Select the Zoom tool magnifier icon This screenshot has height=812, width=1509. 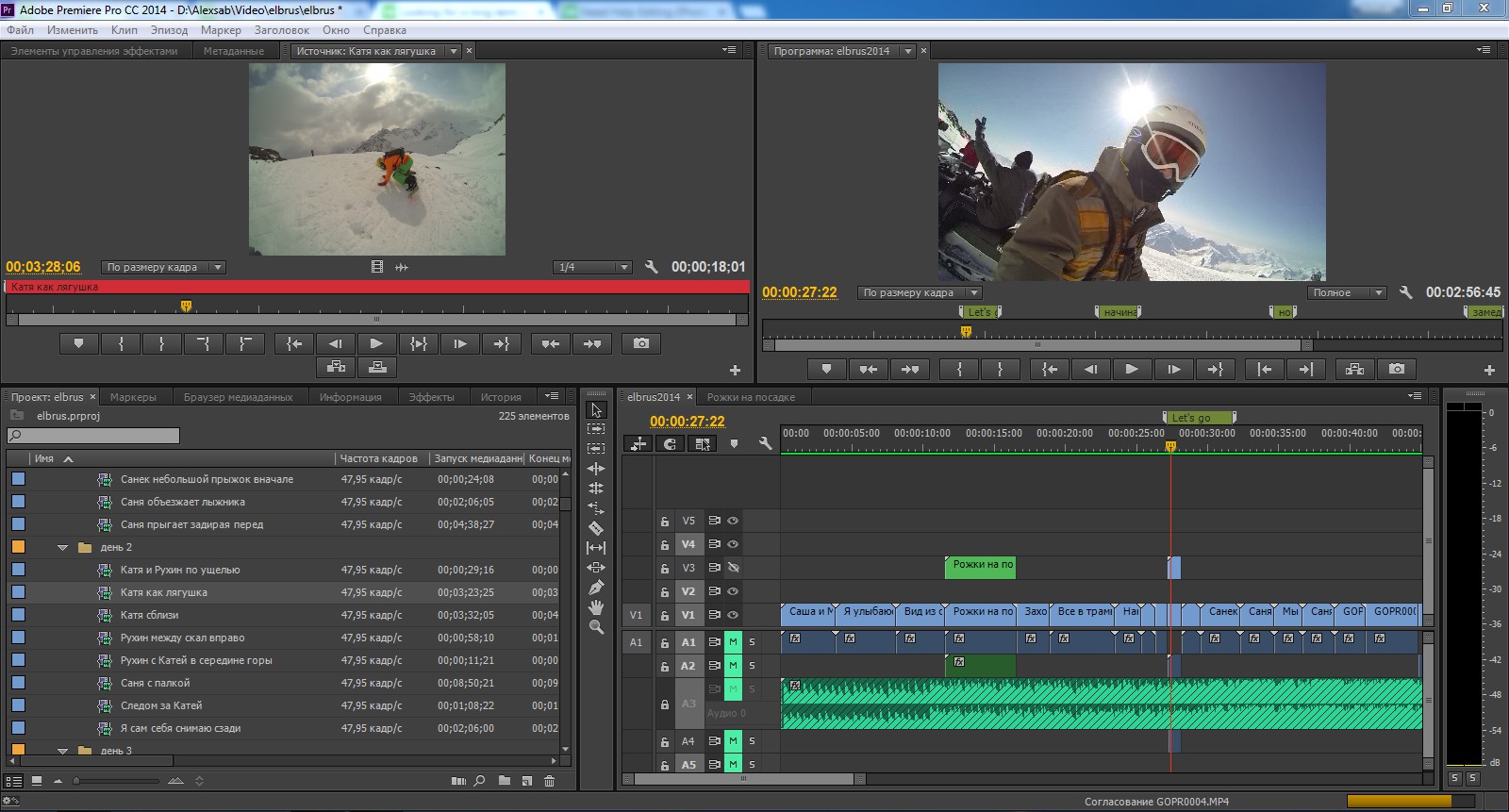point(596,627)
